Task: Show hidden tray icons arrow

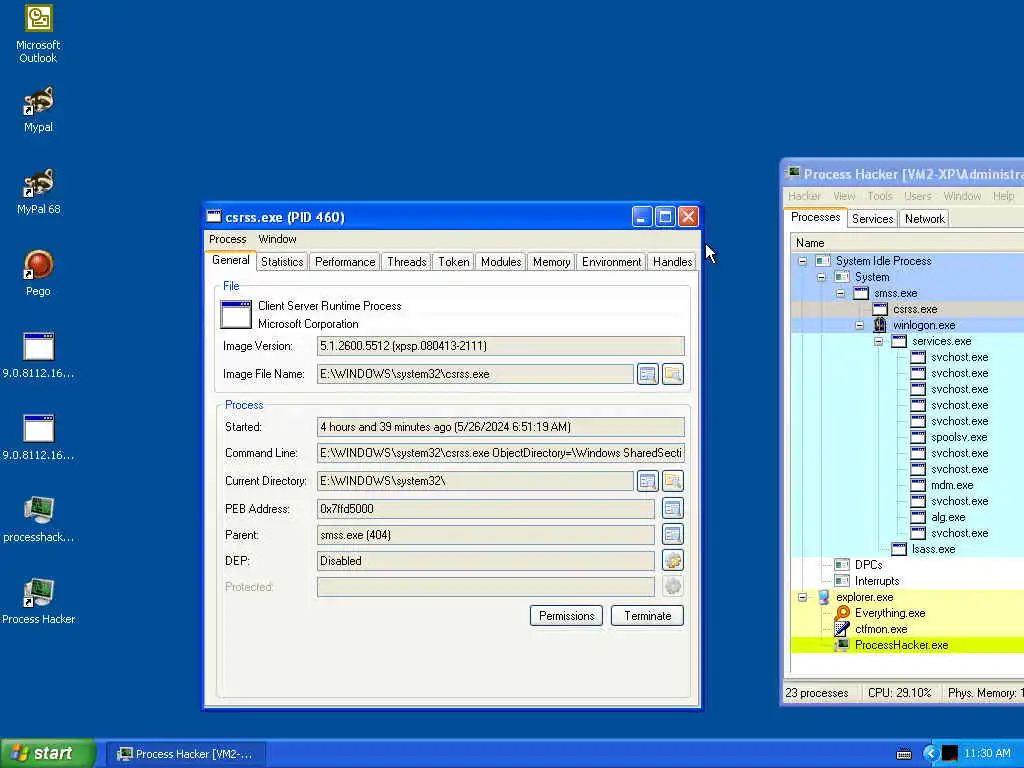Action: pyautogui.click(x=931, y=754)
